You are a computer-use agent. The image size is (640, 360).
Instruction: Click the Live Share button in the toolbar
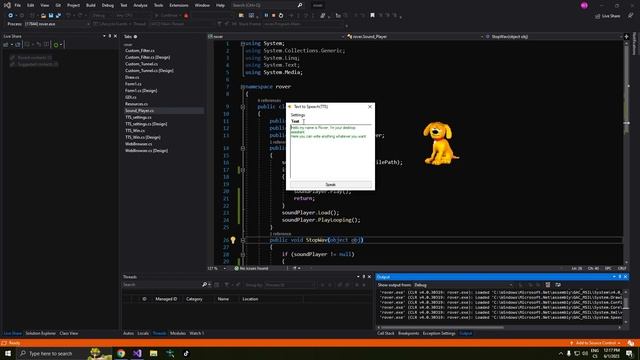tap(608, 16)
